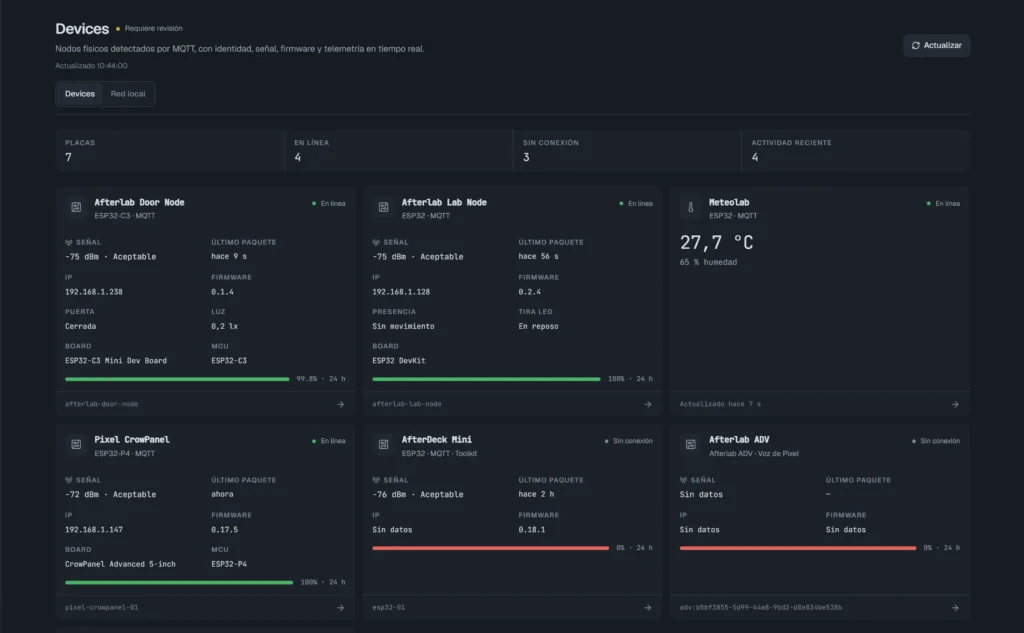Click the afterlab-lab-node identifier

(x=407, y=404)
